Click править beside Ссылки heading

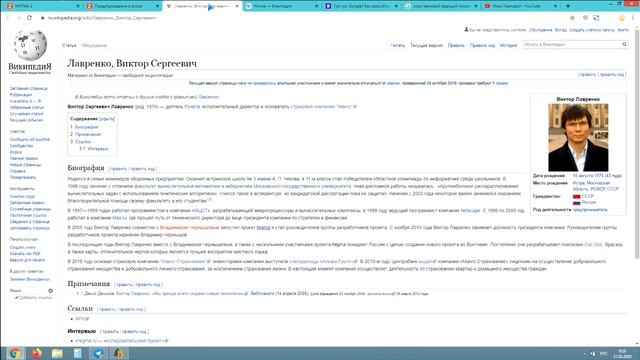point(107,309)
